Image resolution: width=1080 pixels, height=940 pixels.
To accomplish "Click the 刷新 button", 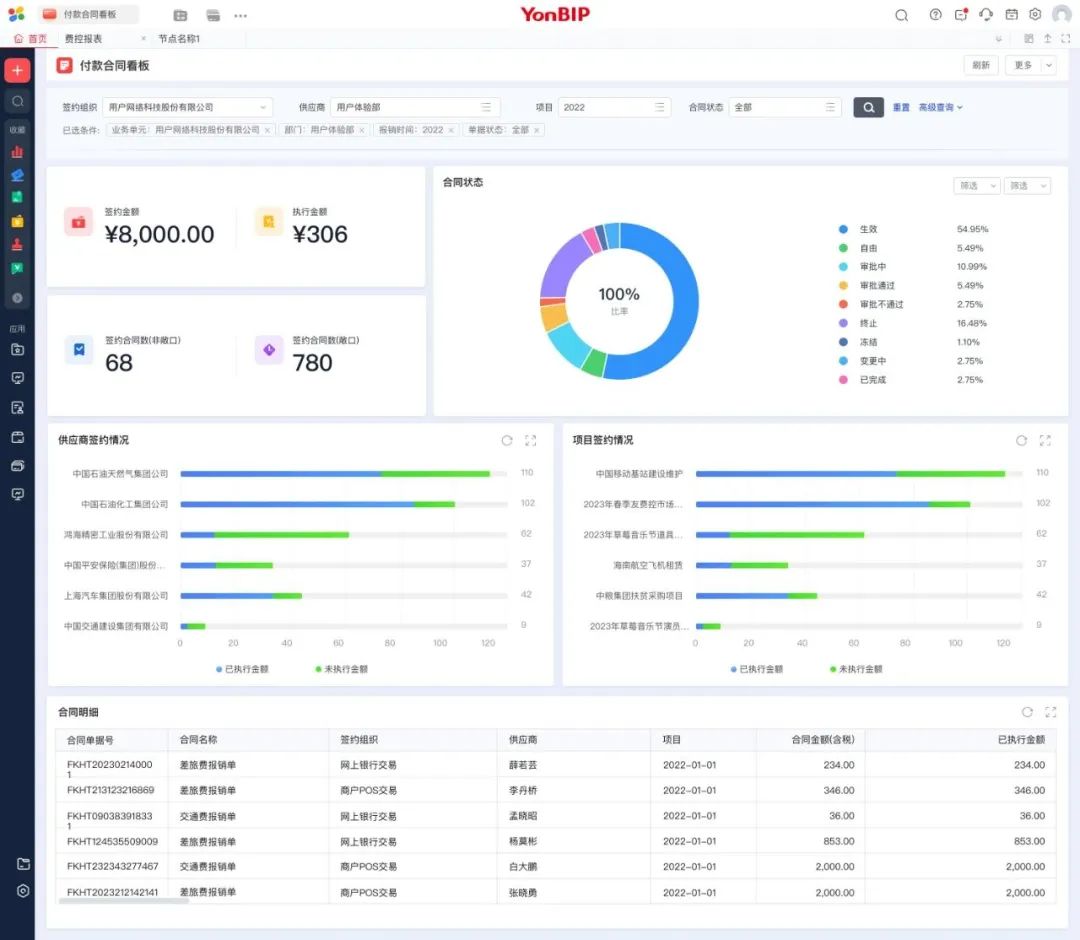I will click(981, 65).
